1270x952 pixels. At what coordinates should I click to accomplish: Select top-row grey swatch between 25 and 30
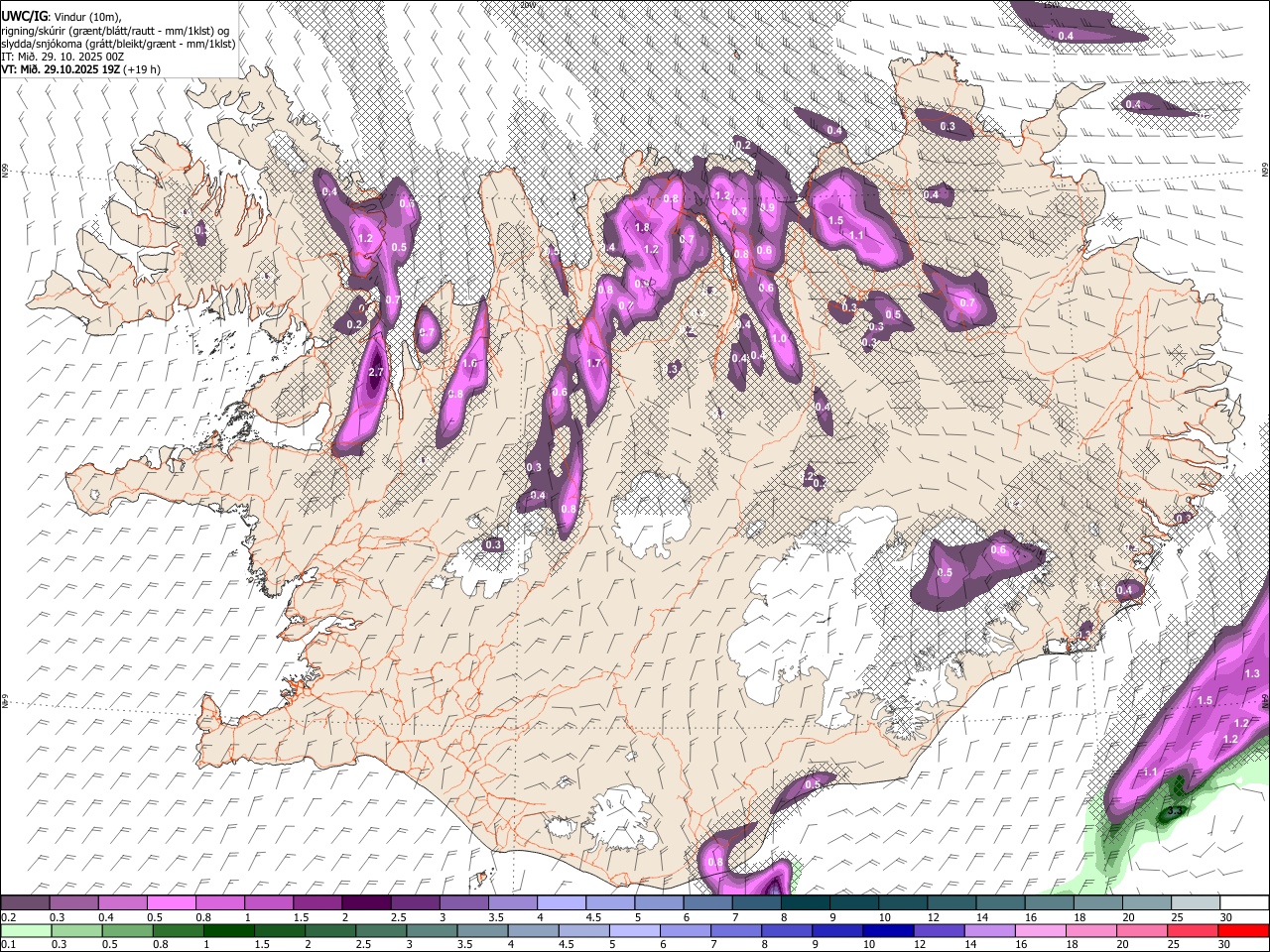coord(1195,902)
